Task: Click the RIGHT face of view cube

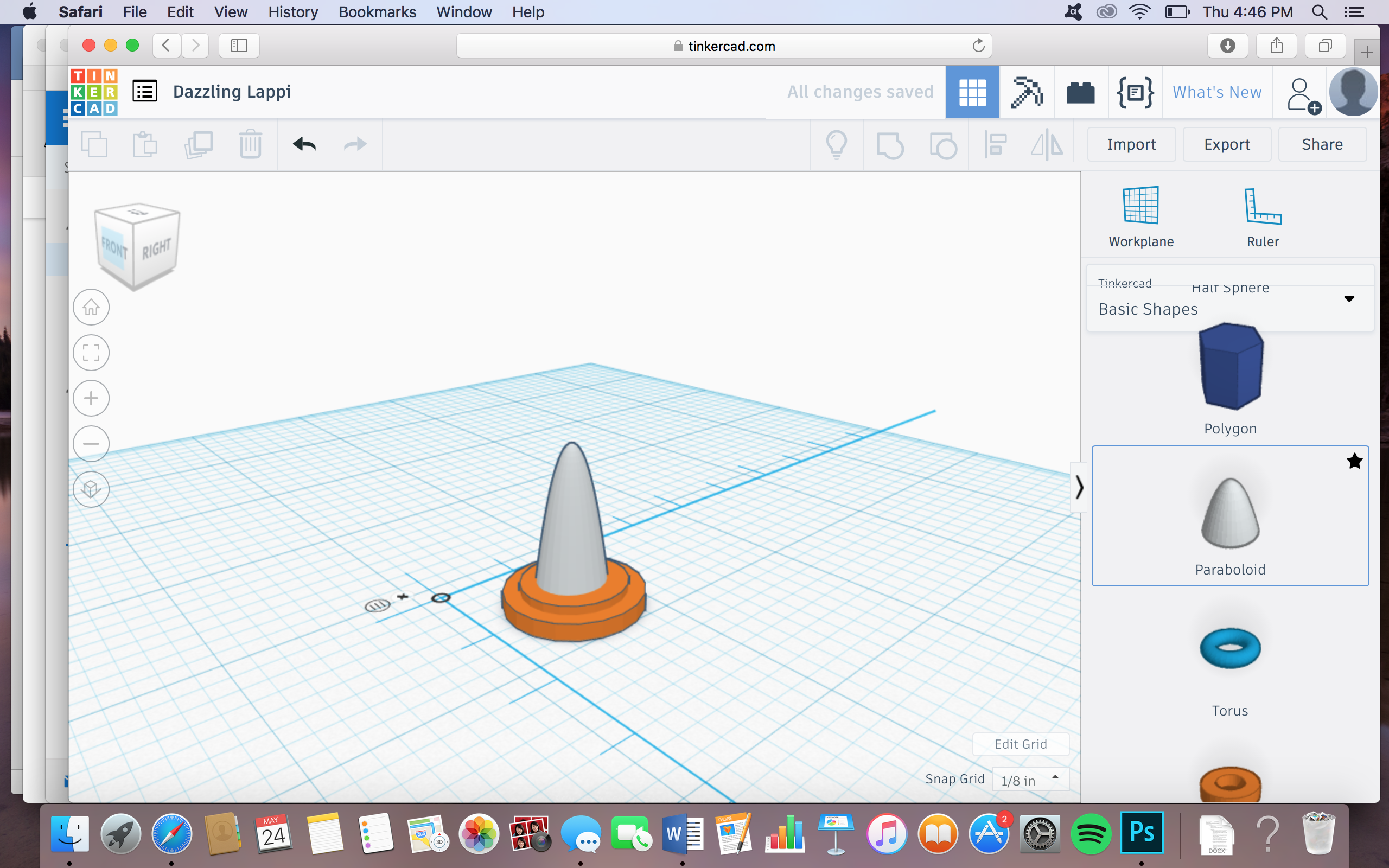Action: (156, 249)
